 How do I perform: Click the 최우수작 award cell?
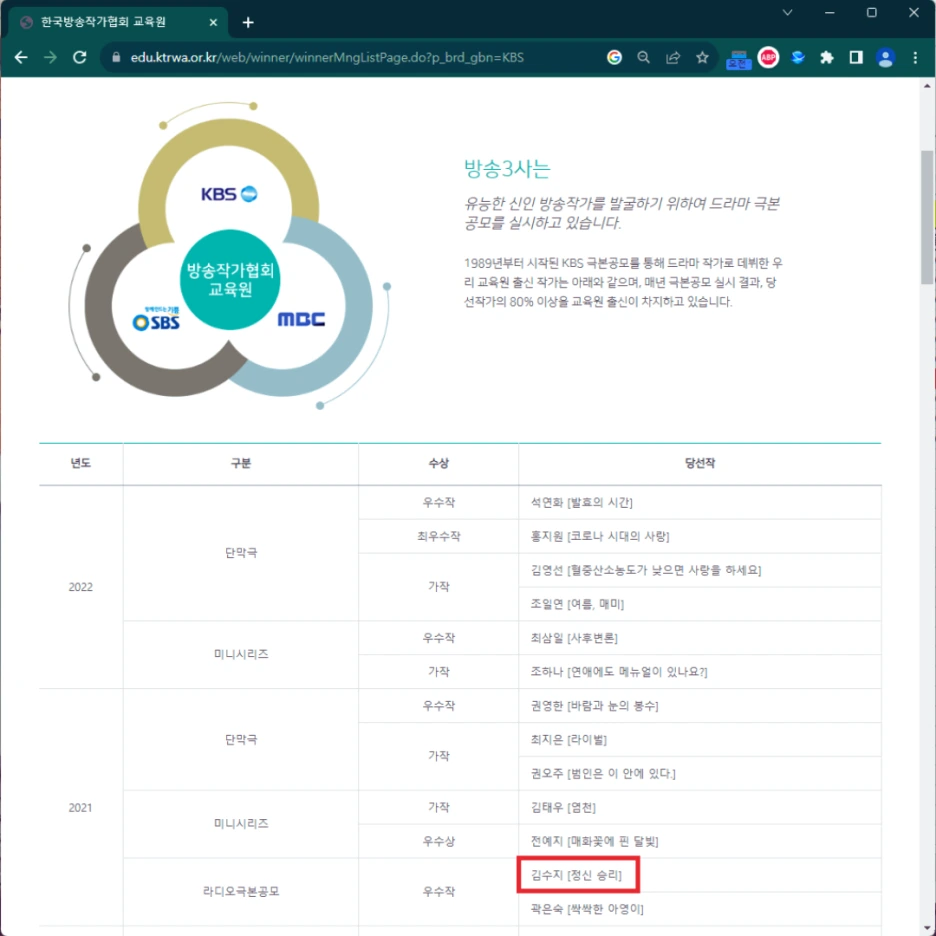coord(438,537)
